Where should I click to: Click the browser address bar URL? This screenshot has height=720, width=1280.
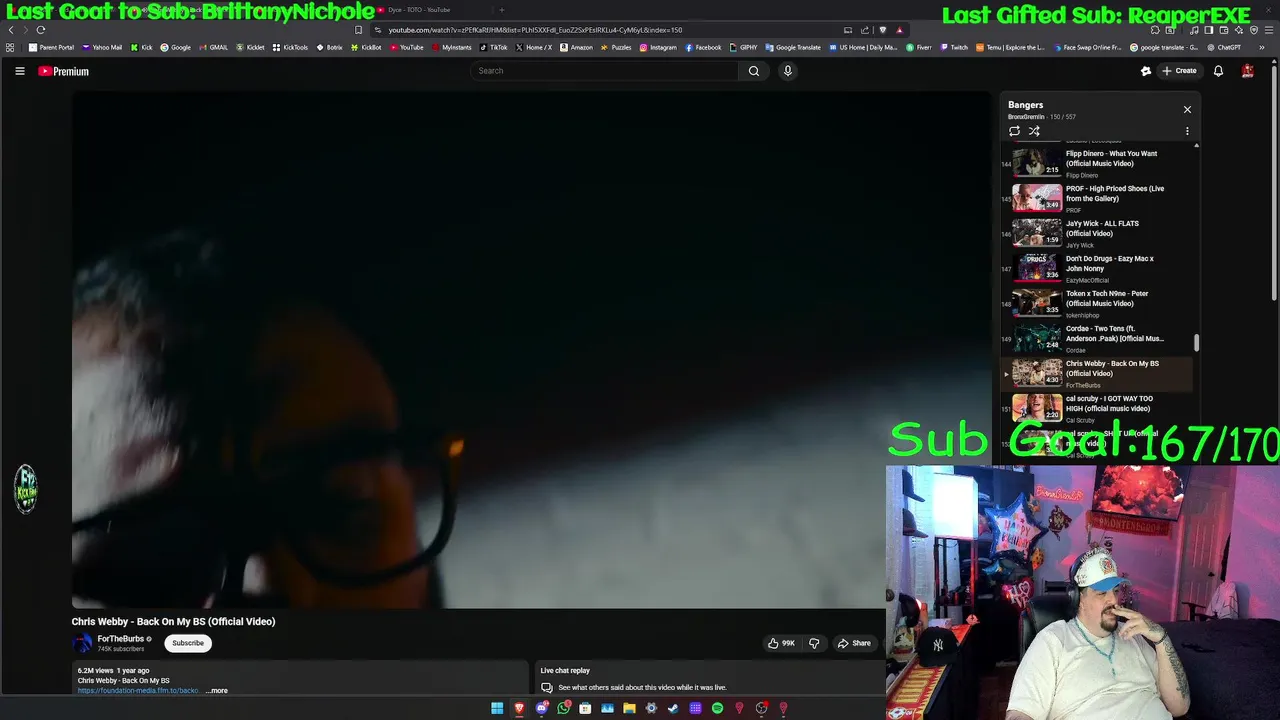pos(535,30)
